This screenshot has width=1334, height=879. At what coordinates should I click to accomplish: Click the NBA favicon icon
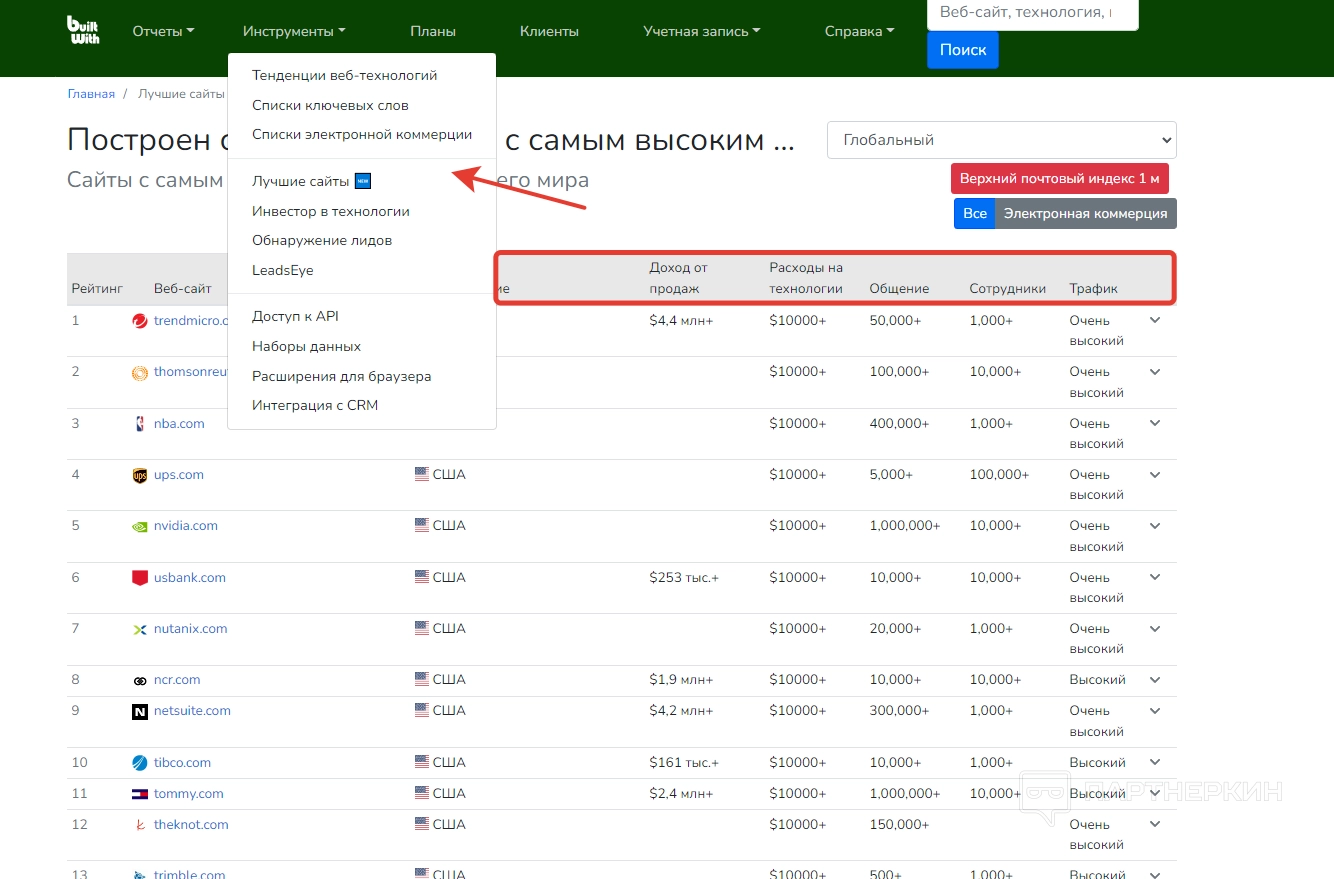[x=140, y=424]
